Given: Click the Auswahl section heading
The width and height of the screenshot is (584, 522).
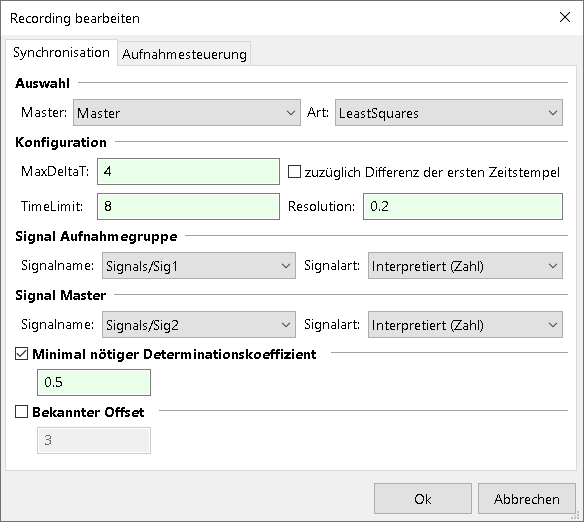Looking at the screenshot, I should coord(42,83).
